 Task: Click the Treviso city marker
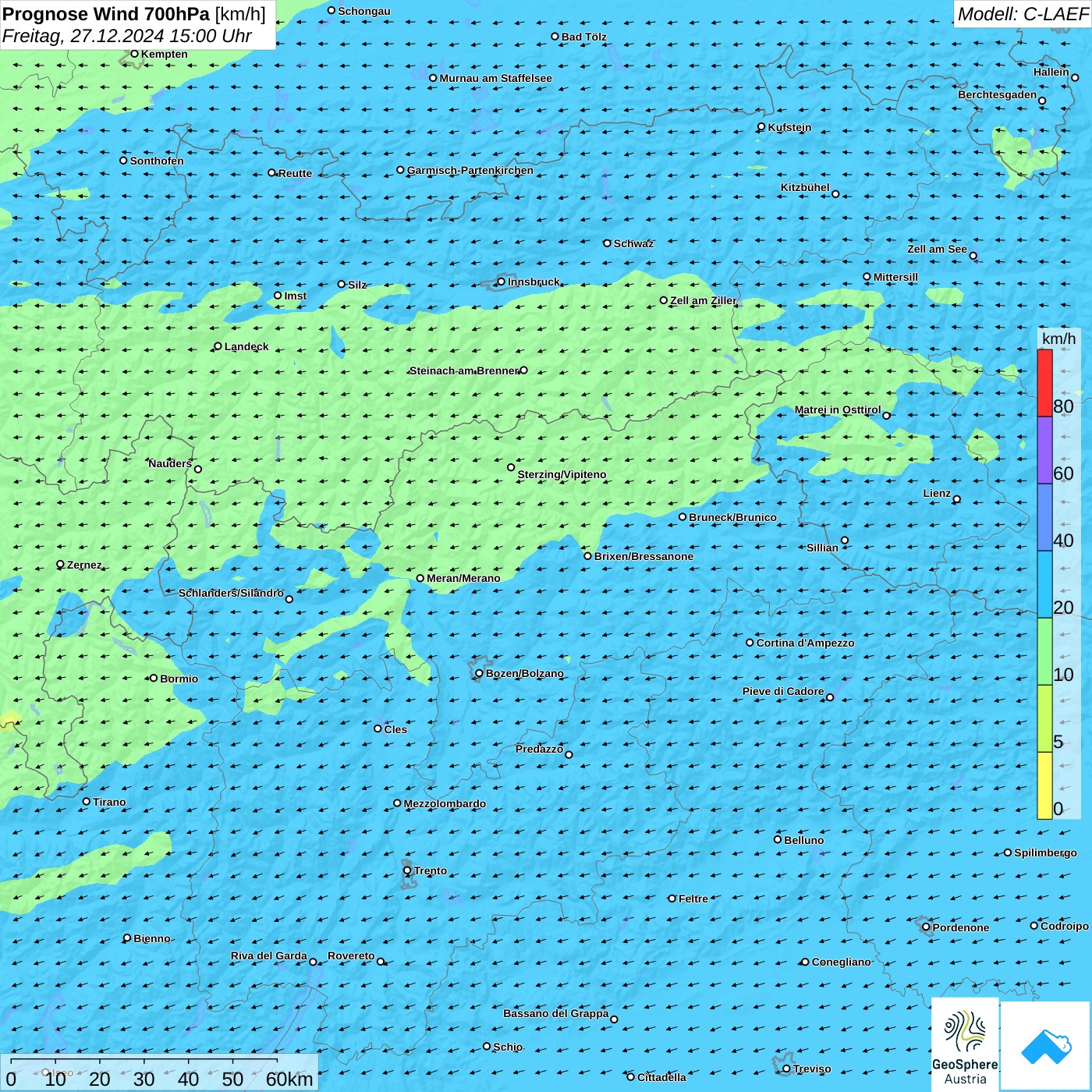786,1069
